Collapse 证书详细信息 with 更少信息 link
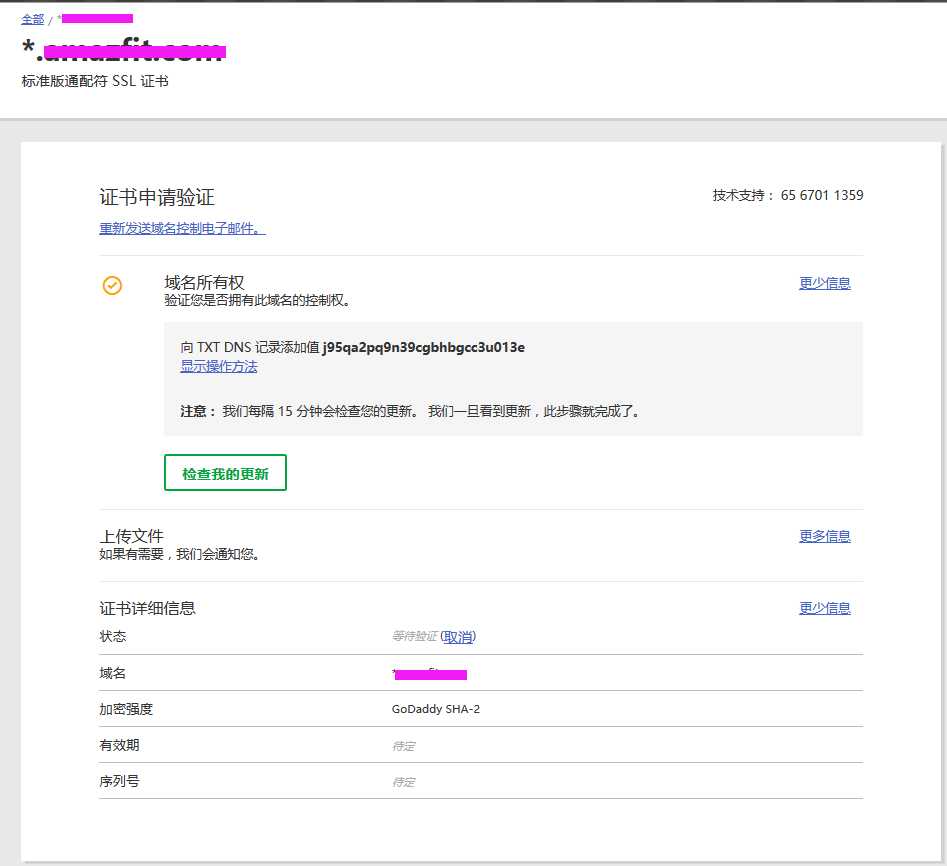This screenshot has height=866, width=947. click(x=824, y=608)
